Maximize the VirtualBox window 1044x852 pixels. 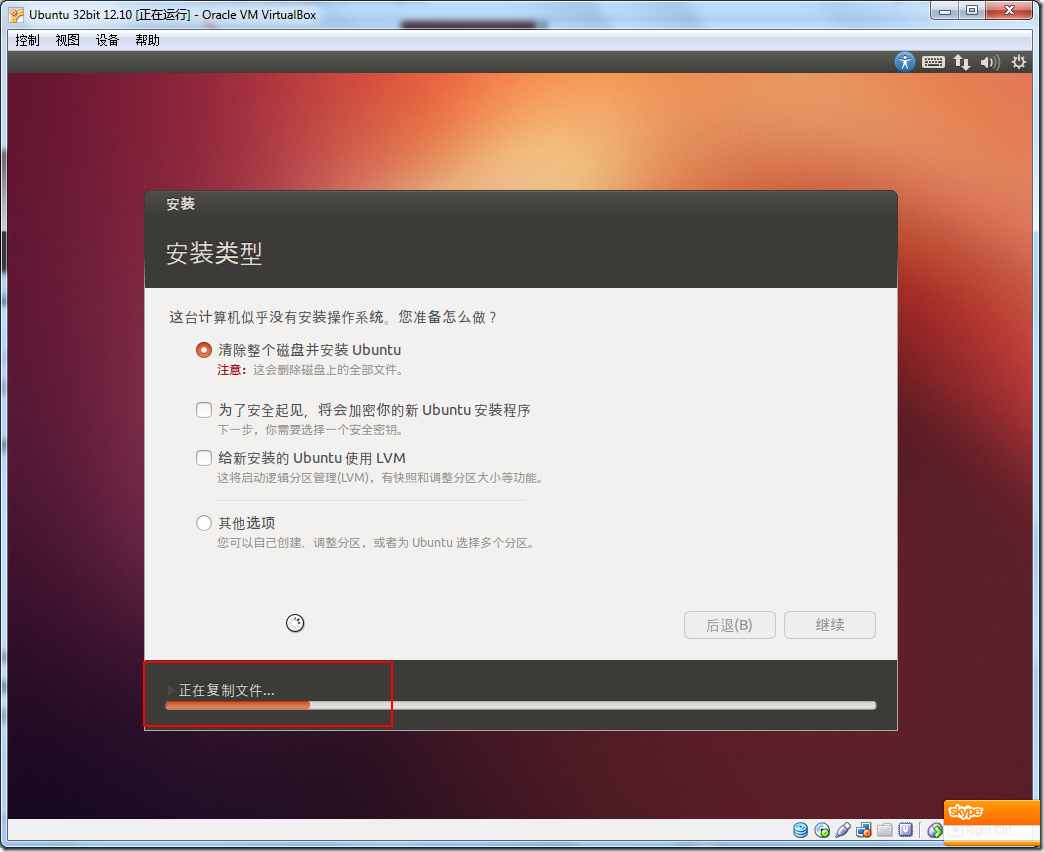coord(972,11)
